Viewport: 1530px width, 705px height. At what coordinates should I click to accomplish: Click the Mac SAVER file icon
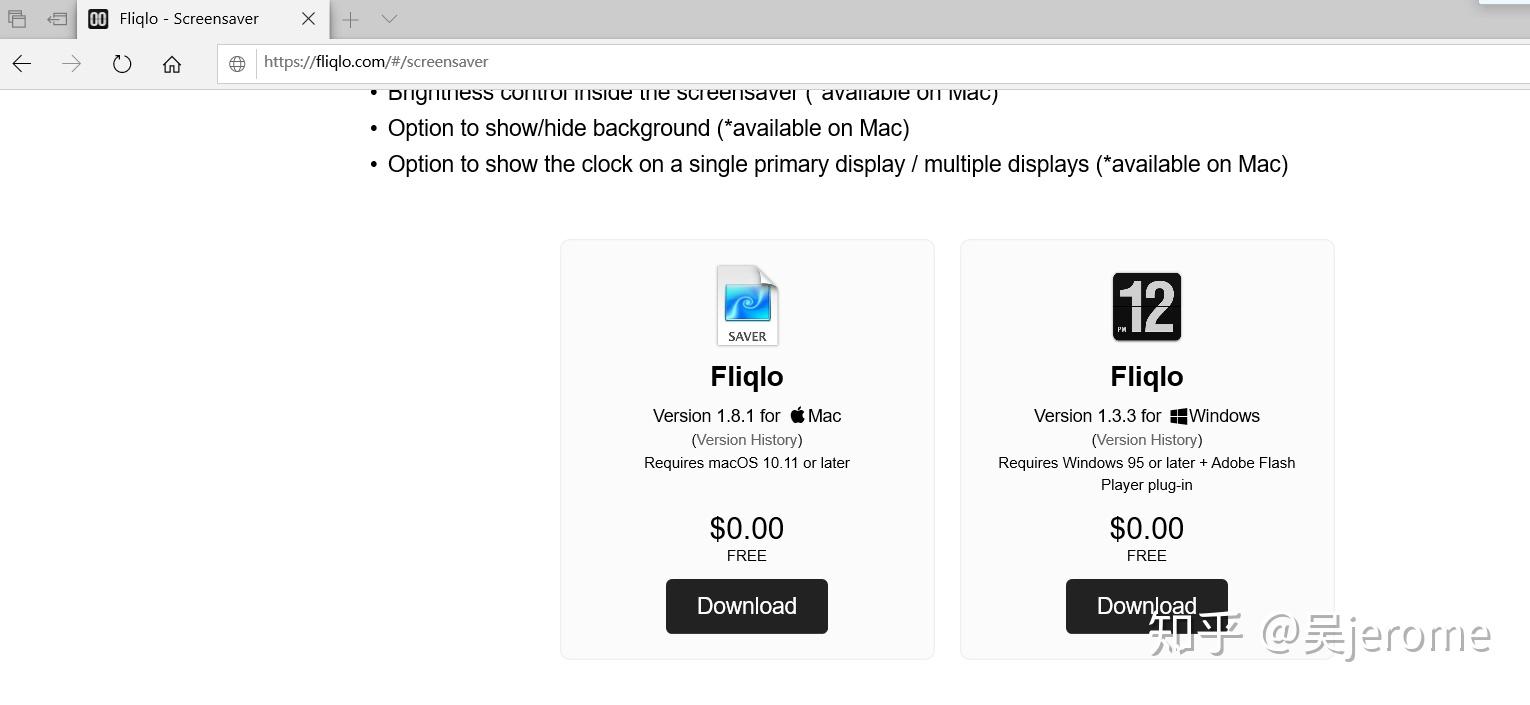pyautogui.click(x=747, y=305)
